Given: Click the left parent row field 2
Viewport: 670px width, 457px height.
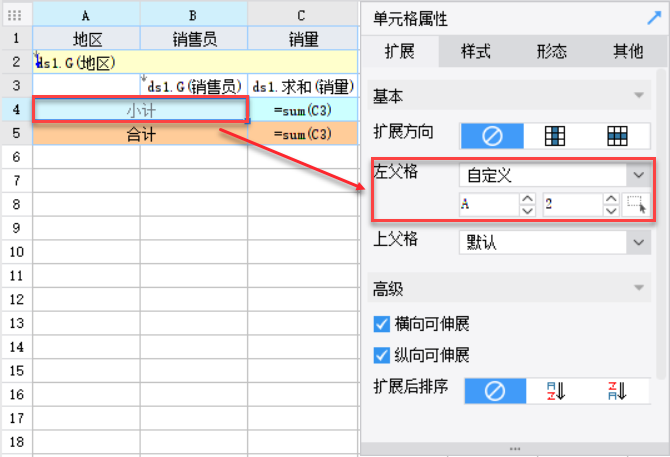Looking at the screenshot, I should tap(573, 204).
